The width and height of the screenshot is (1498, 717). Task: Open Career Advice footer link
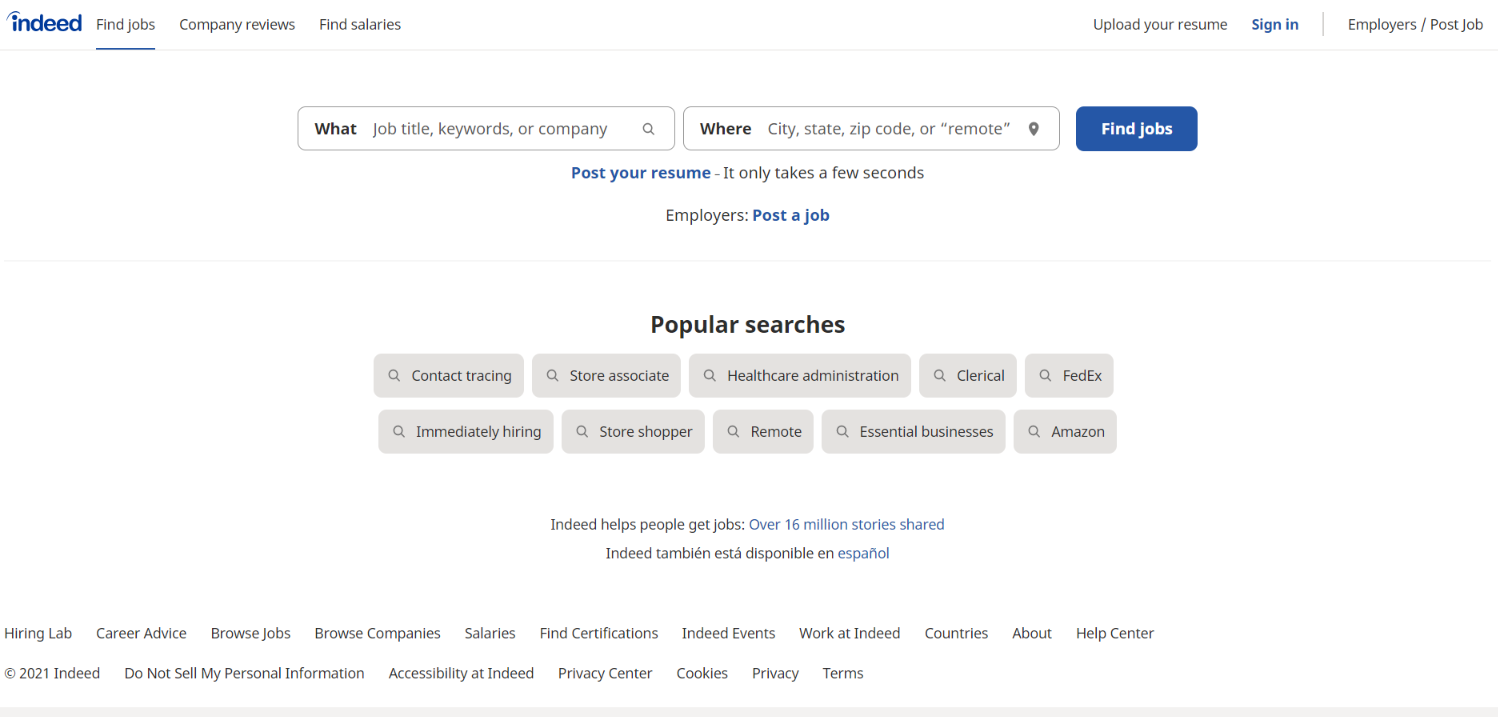point(141,633)
